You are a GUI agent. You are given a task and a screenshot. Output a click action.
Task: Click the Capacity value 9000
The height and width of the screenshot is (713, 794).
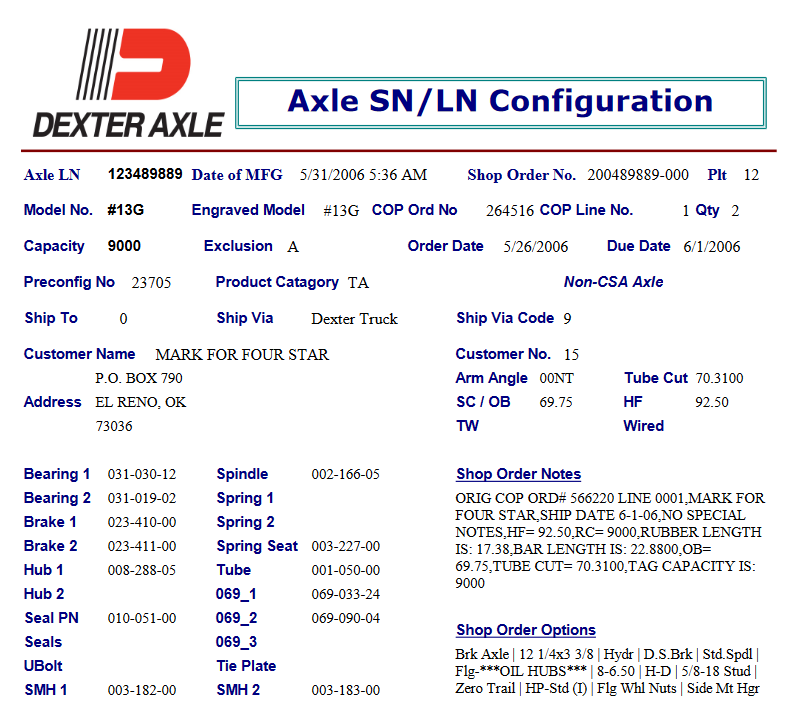pos(124,246)
